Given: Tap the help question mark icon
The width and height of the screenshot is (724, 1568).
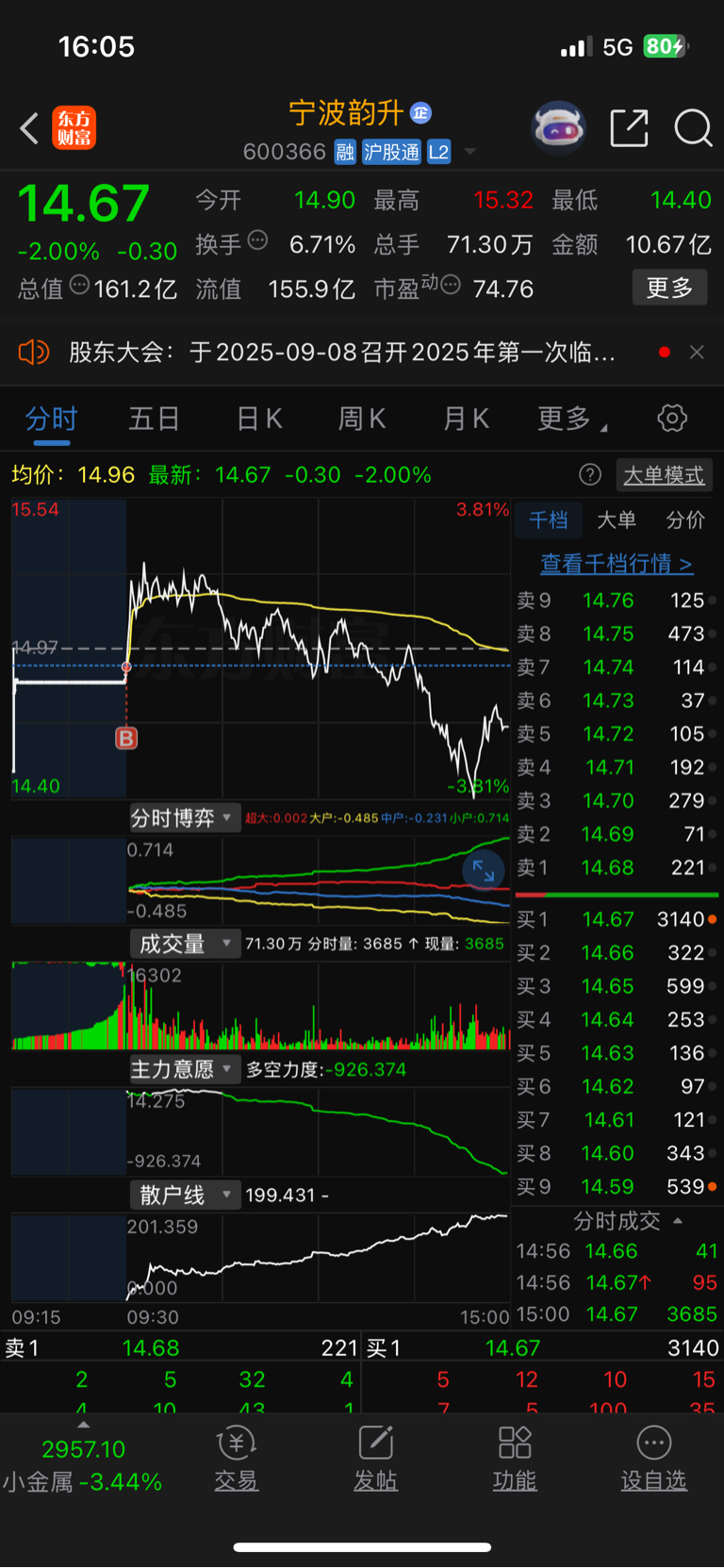Looking at the screenshot, I should [590, 474].
